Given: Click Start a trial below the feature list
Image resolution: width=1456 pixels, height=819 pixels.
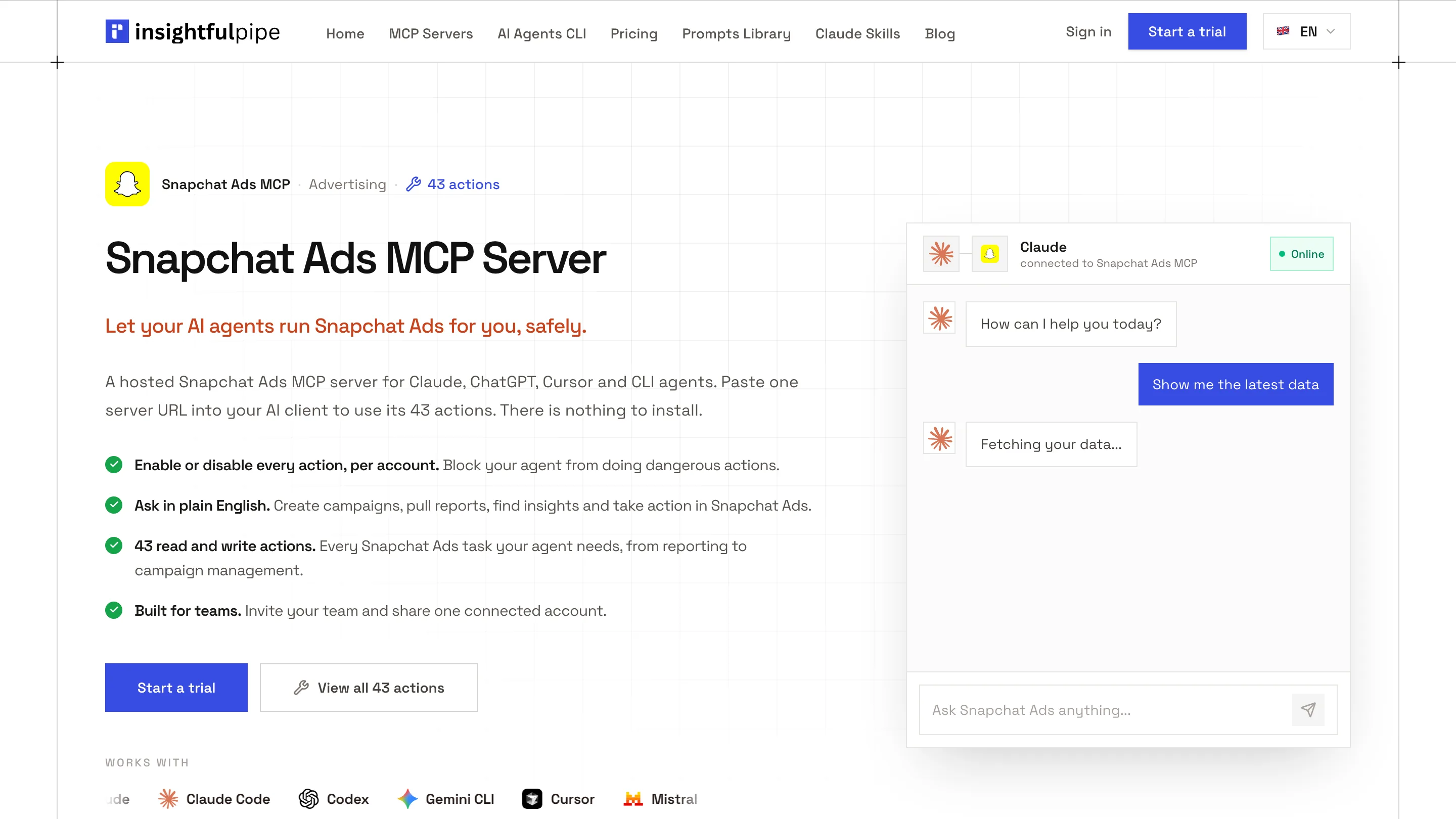Looking at the screenshot, I should (176, 688).
